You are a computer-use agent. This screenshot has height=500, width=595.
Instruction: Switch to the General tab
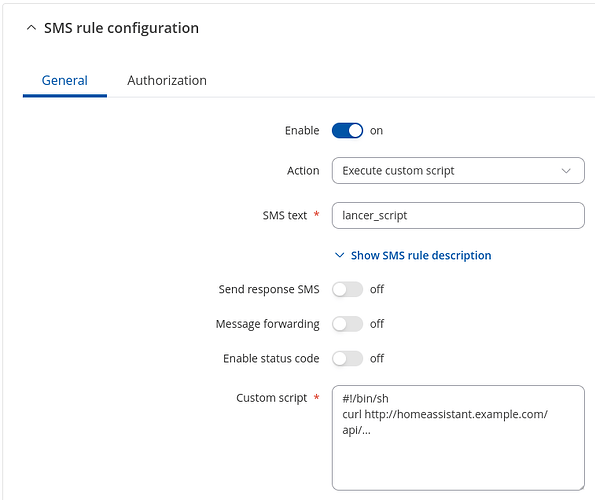tap(65, 80)
